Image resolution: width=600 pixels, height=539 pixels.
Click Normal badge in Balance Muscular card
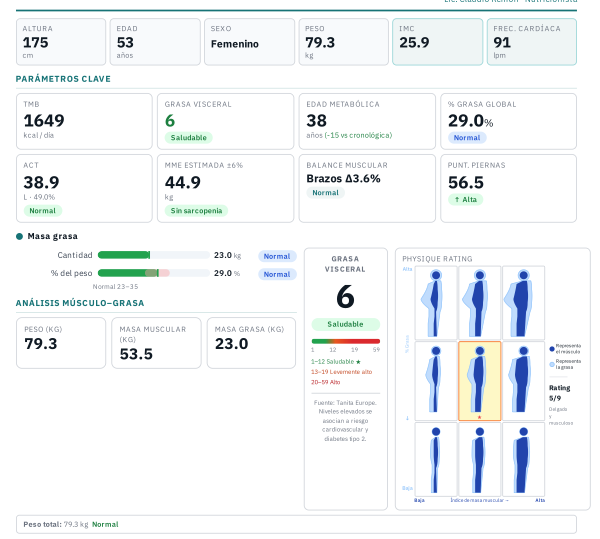click(x=325, y=193)
